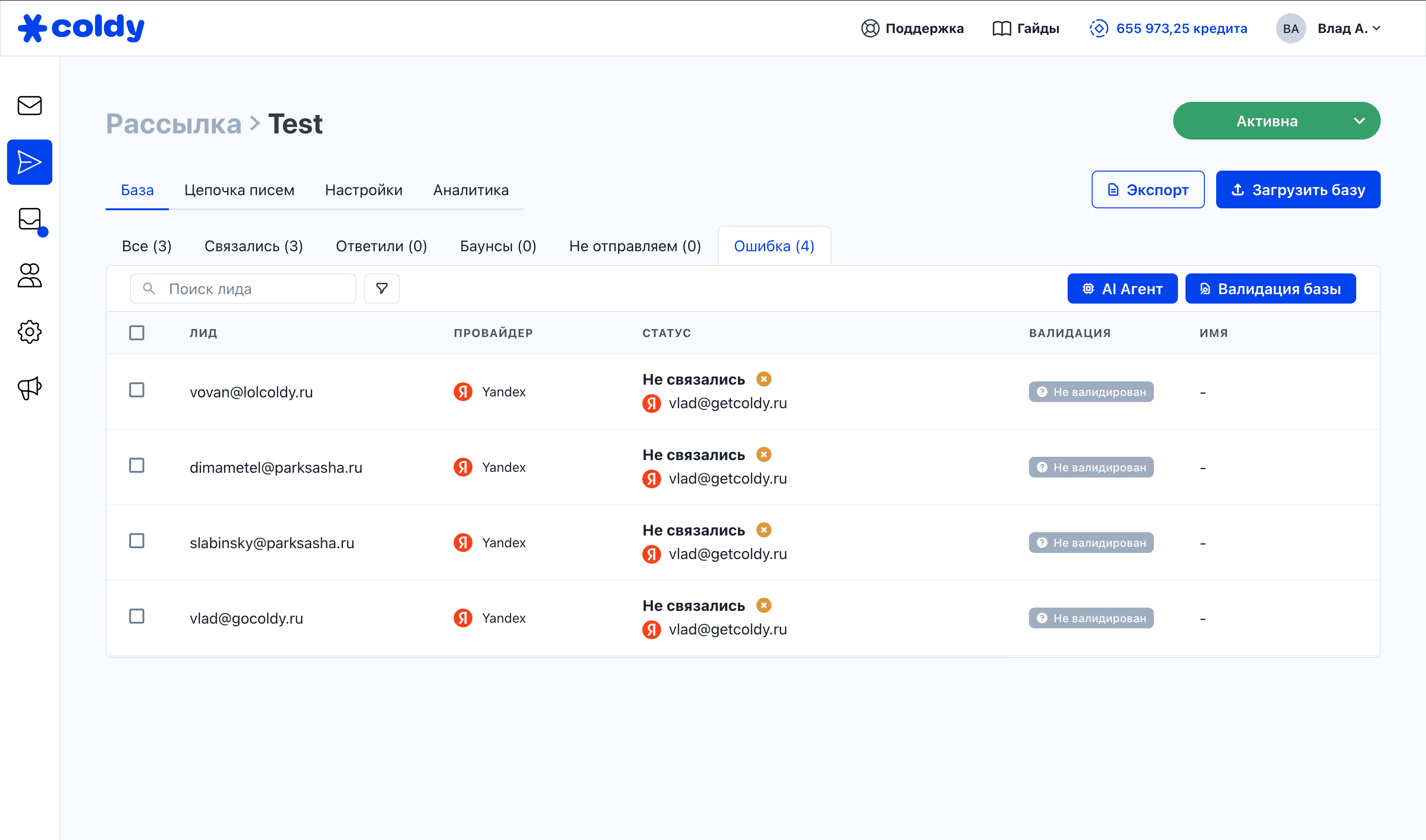Select the Баунсы (0) filter tab
1426x840 pixels.
pos(497,246)
